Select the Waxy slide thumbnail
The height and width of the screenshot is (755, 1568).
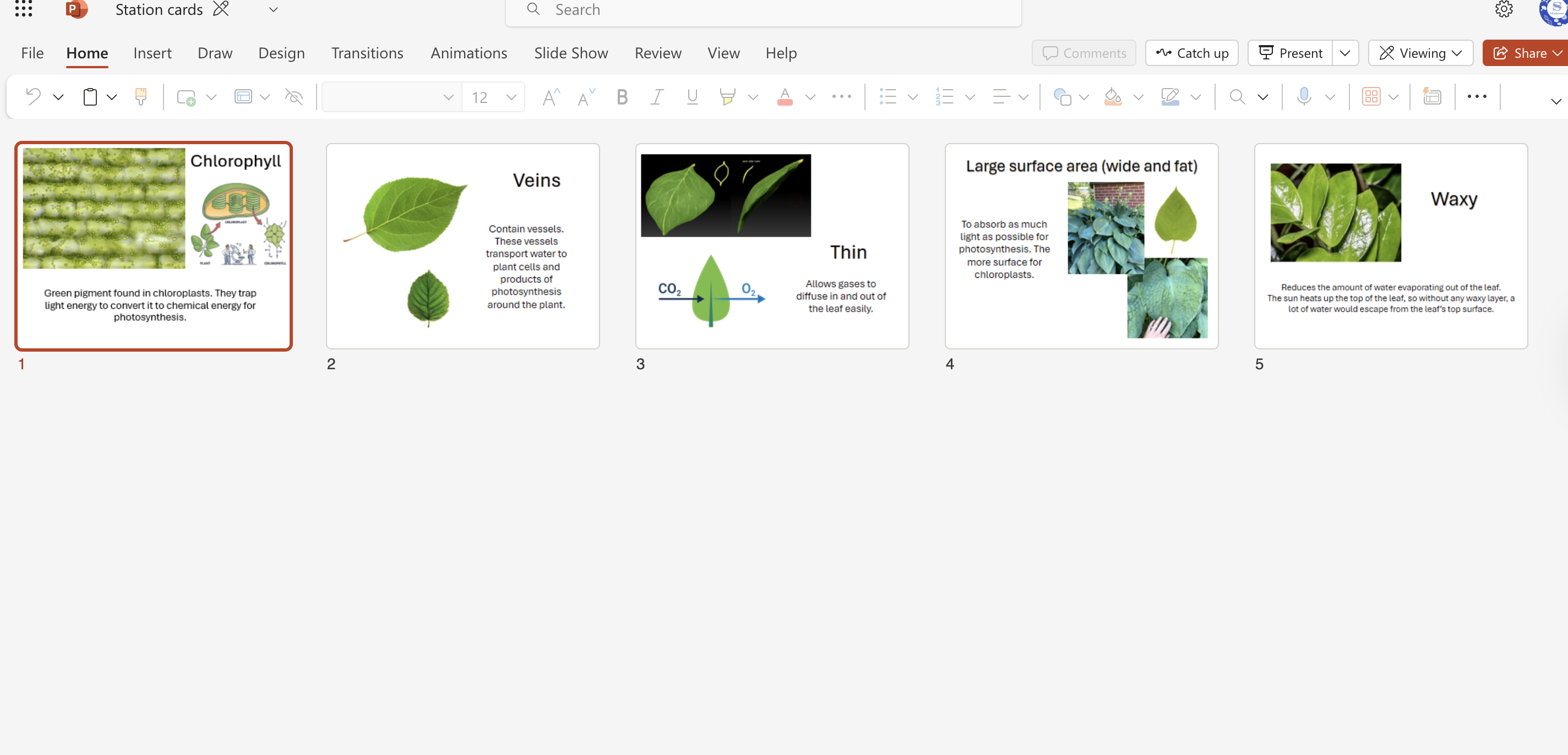point(1390,246)
